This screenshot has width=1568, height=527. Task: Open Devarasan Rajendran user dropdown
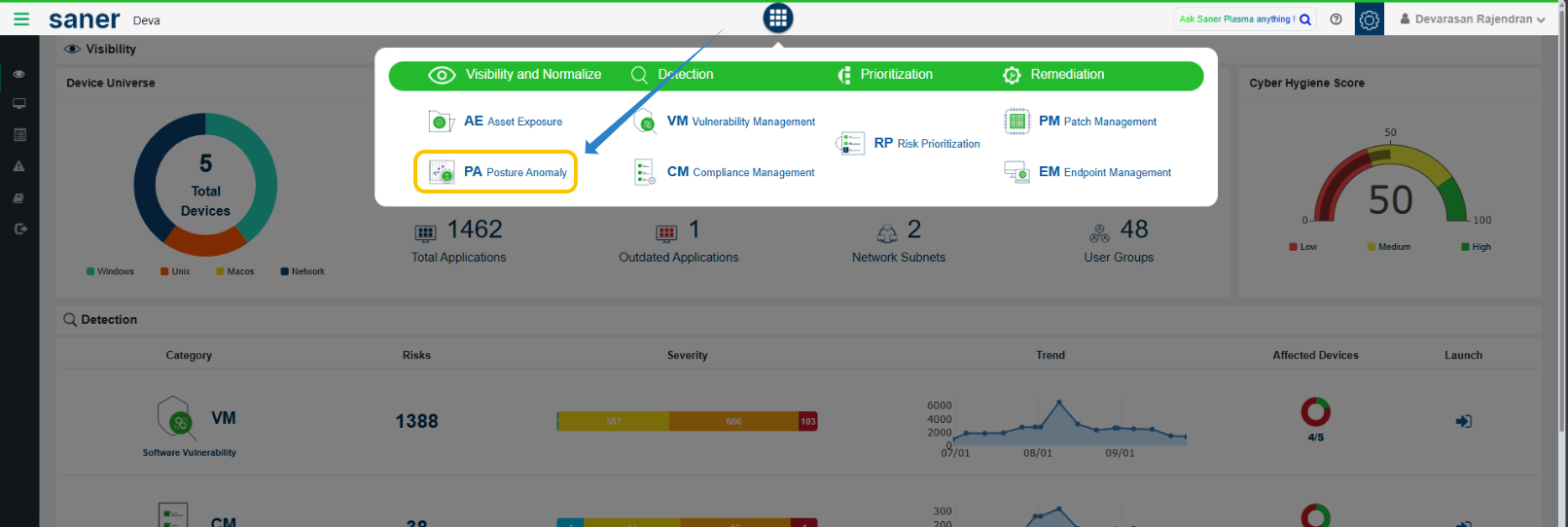[1473, 19]
